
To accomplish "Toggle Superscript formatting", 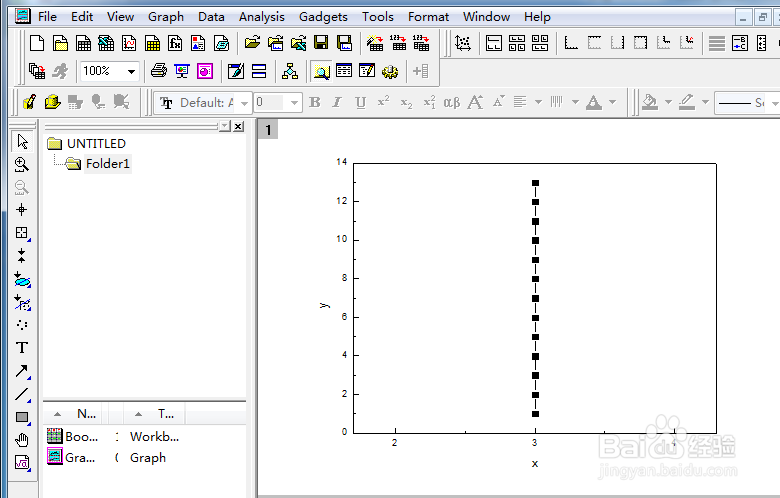I will point(383,102).
